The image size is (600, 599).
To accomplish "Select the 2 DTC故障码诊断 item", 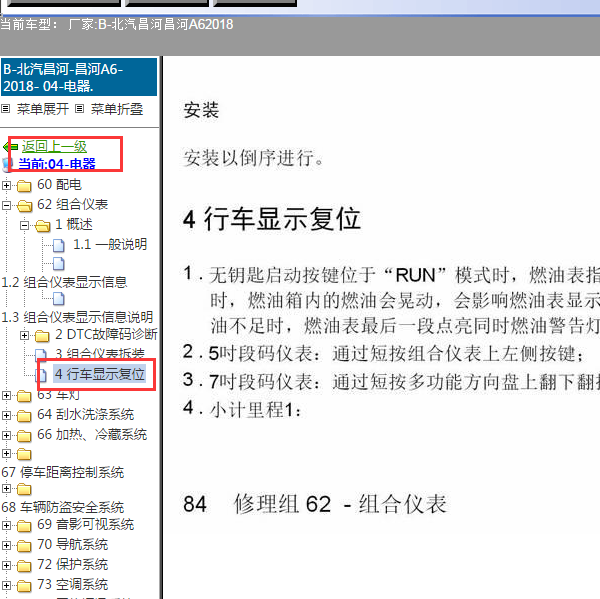I will (106, 335).
